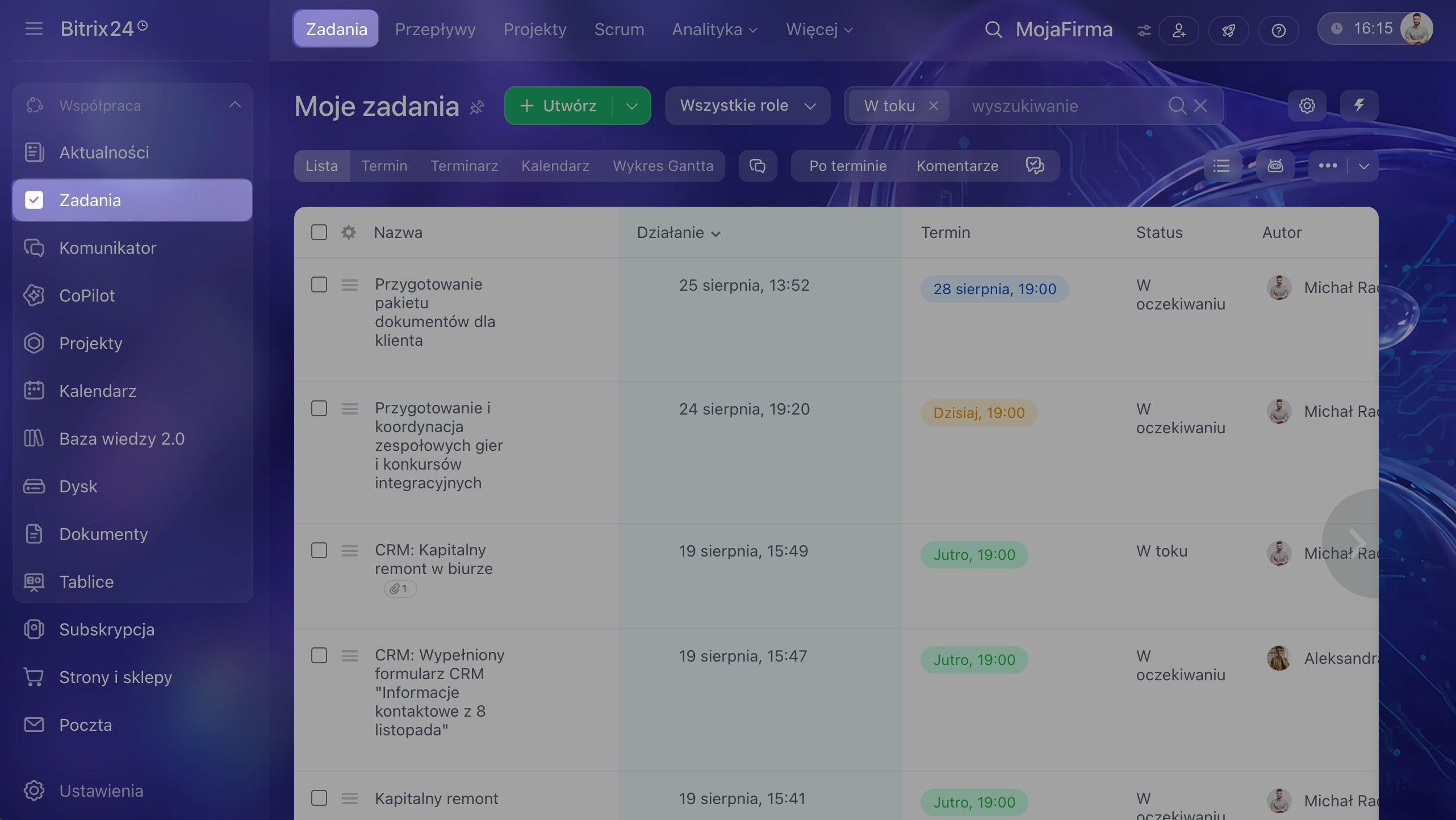The image size is (1456, 820).
Task: Click the search magnifier in the filter field
Action: (1177, 106)
